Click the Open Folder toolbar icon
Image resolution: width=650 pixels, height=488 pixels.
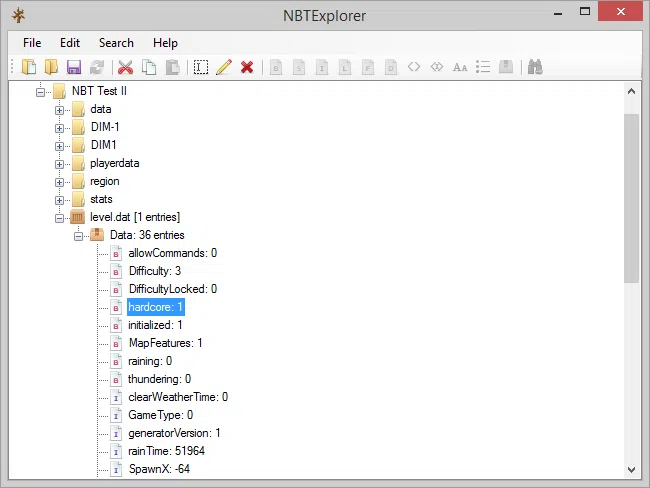pos(51,67)
